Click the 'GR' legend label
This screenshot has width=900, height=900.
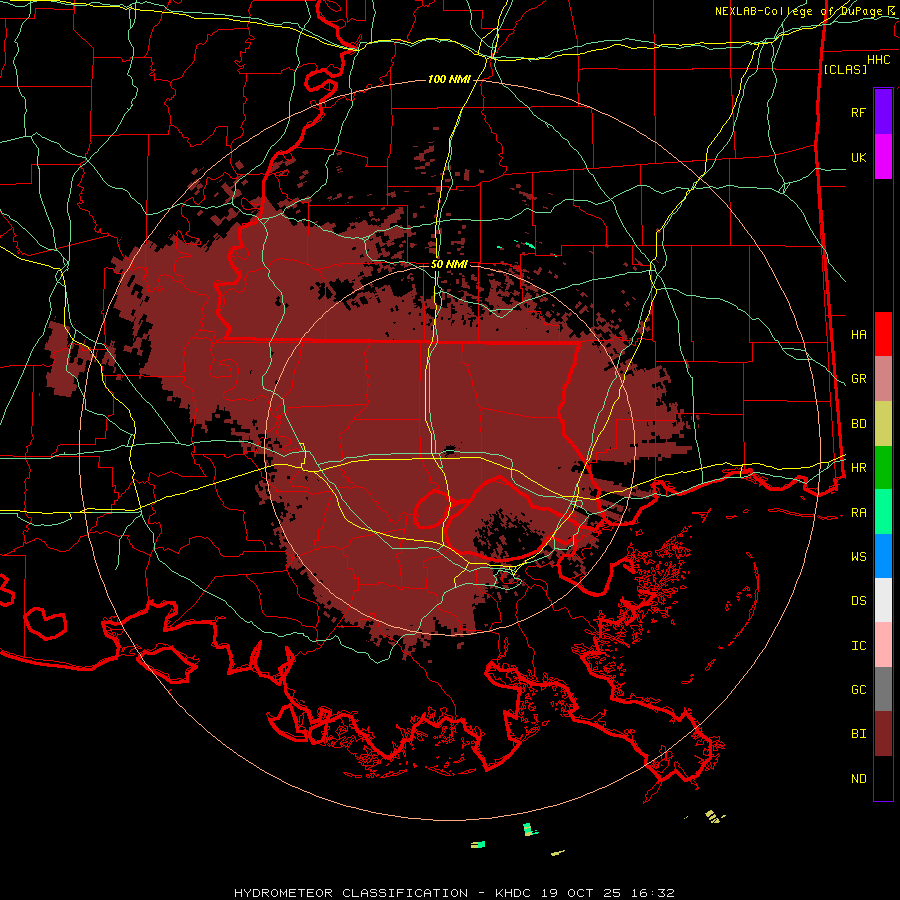(858, 379)
